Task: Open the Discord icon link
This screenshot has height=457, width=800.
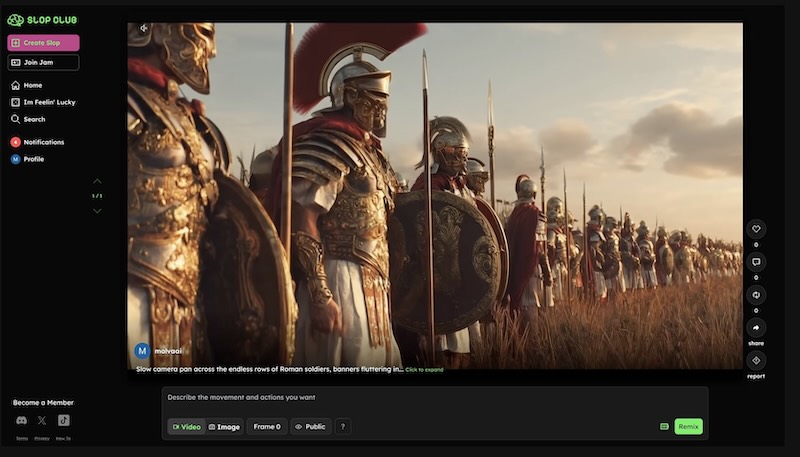Action: pos(21,420)
